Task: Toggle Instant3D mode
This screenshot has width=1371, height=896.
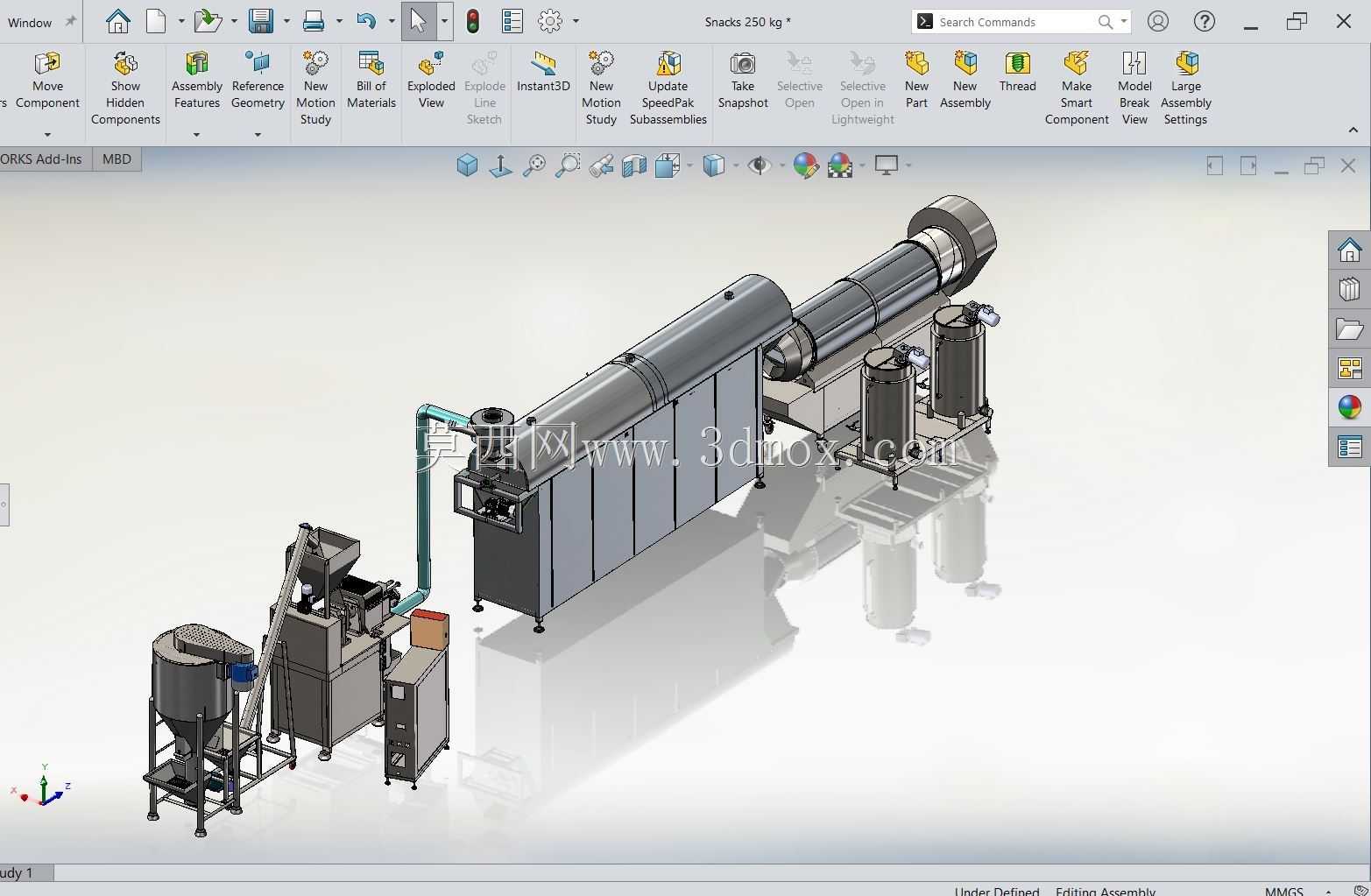Action: [x=543, y=72]
